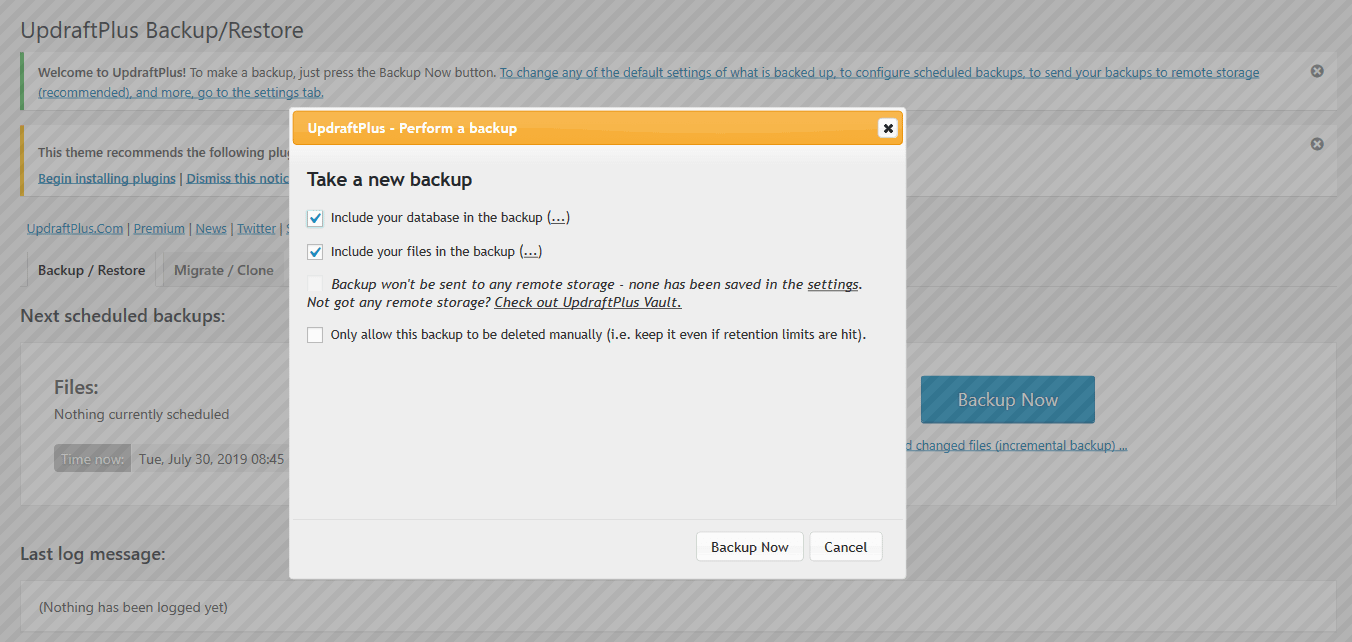This screenshot has height=642, width=1352.
Task: Select the Backup / Restore tab
Action: pos(91,270)
